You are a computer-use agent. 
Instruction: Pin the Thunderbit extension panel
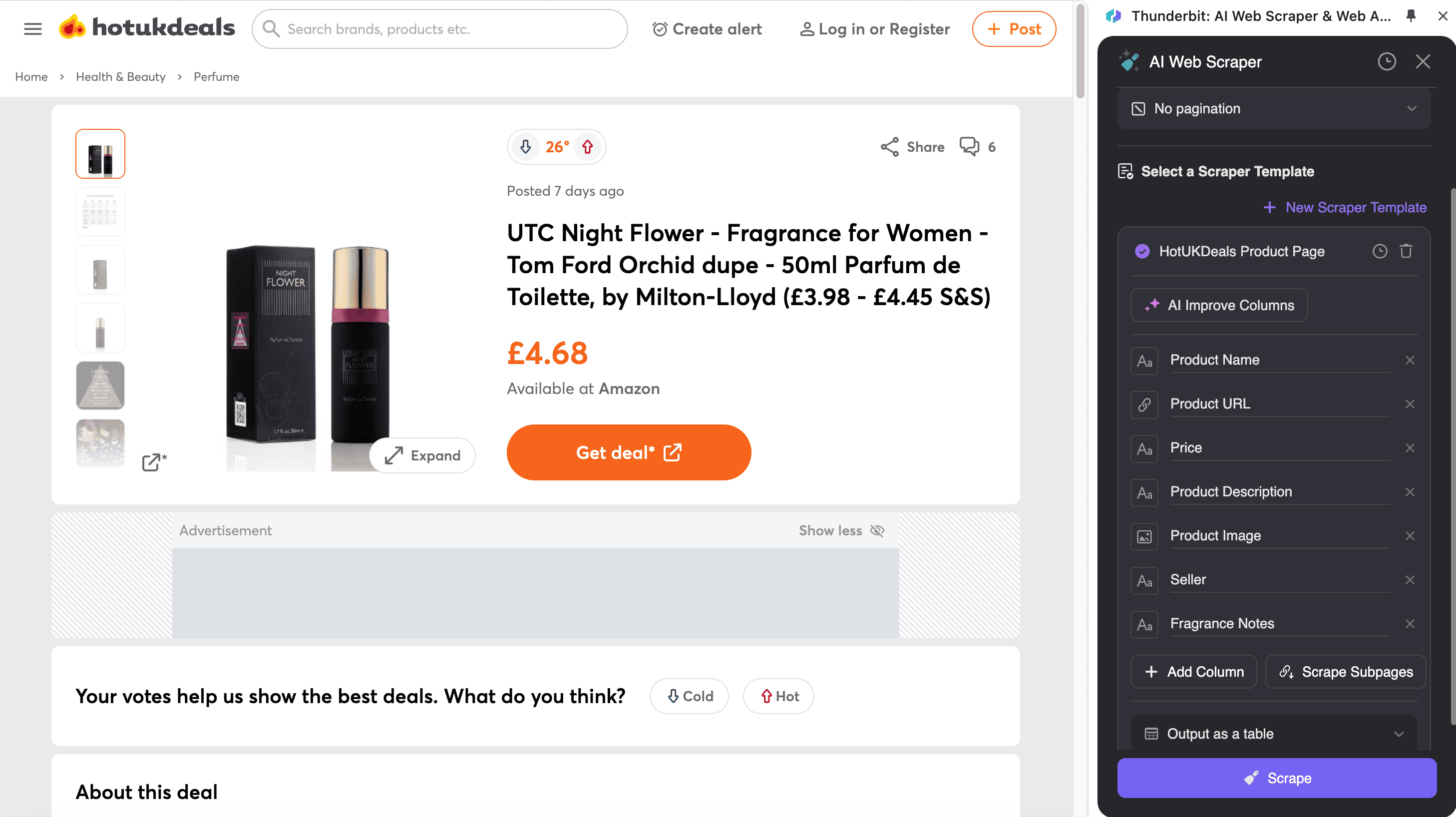coord(1411,16)
